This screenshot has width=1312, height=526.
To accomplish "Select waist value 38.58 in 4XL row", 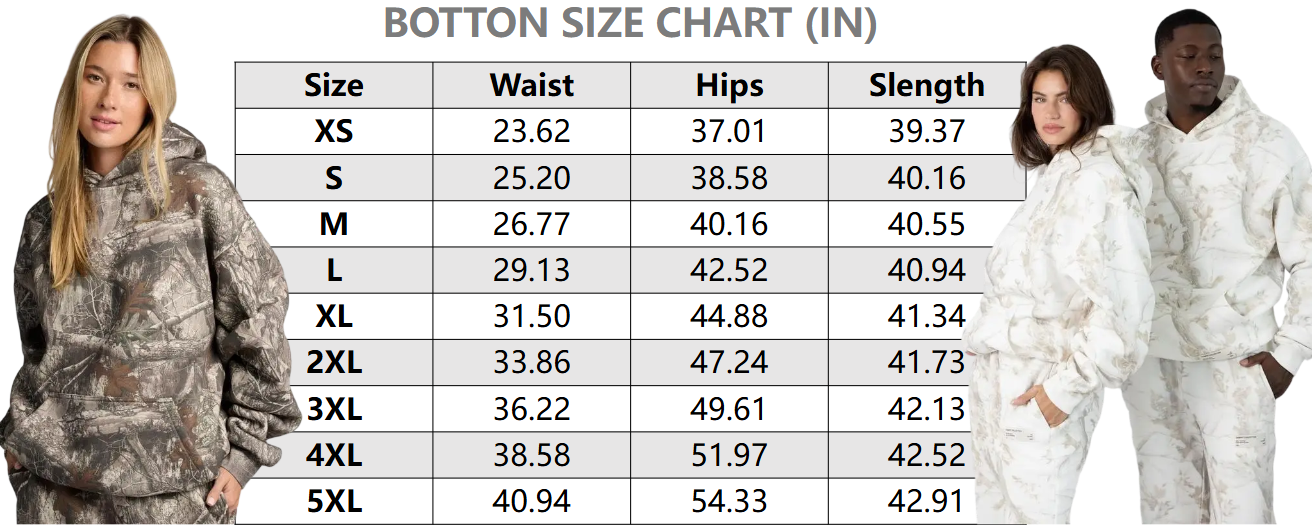I will 531,455.
